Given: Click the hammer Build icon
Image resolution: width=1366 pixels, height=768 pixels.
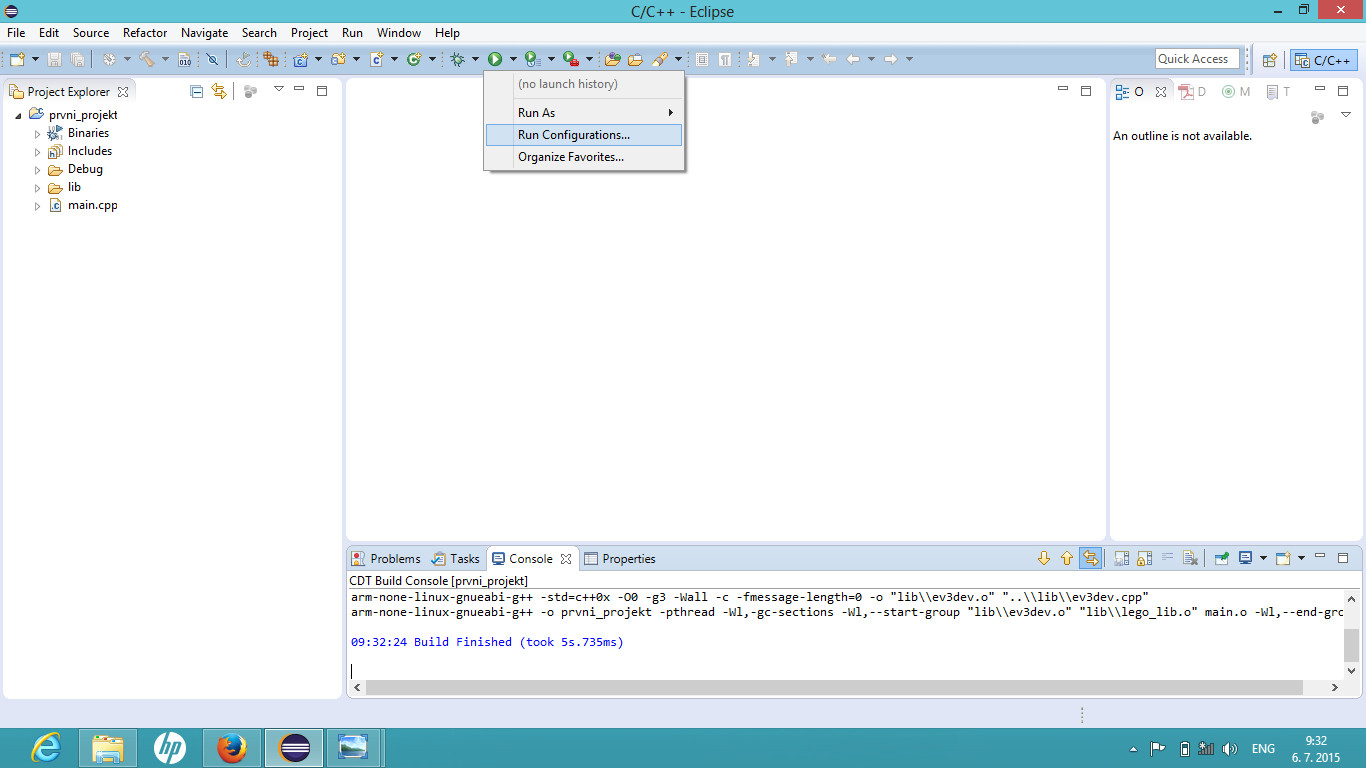Looking at the screenshot, I should coord(147,60).
